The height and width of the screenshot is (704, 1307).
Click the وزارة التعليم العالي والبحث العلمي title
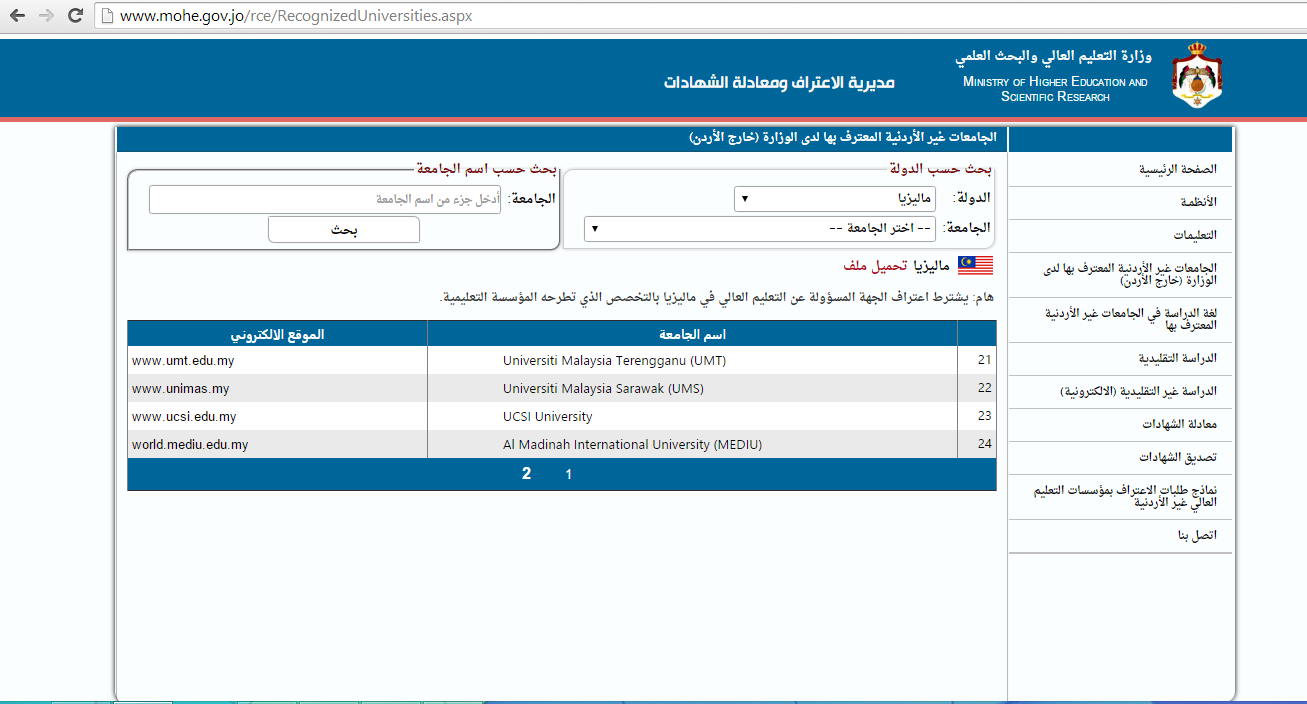coord(1053,56)
